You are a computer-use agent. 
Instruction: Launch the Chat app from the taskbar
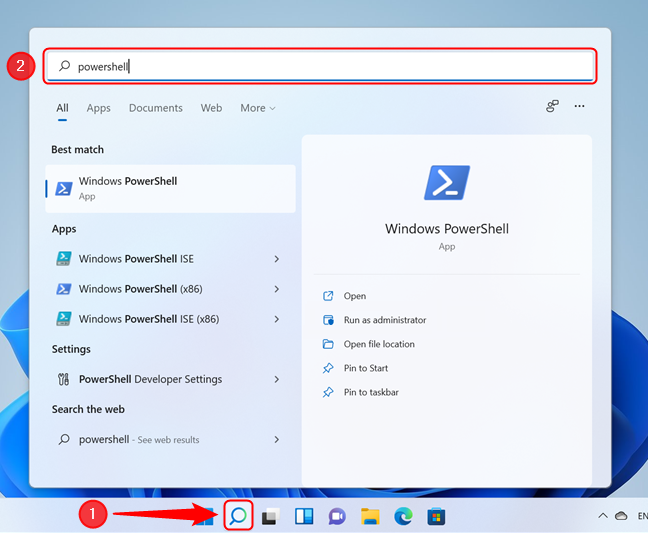click(337, 516)
